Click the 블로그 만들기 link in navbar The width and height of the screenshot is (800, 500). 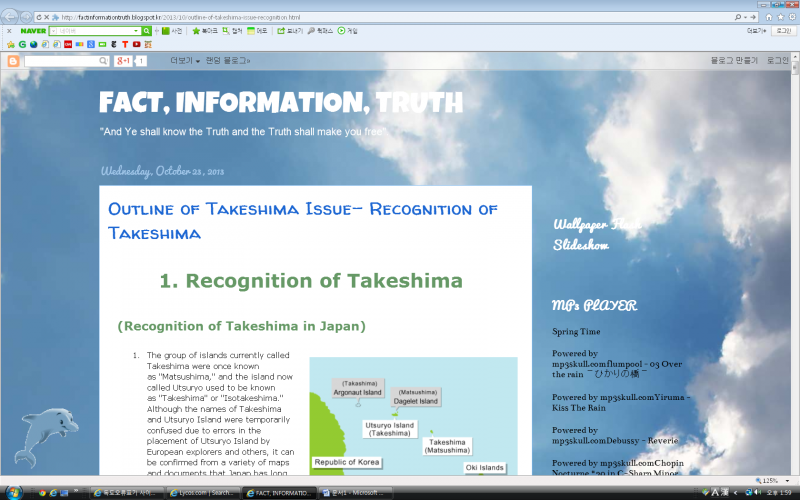733,61
